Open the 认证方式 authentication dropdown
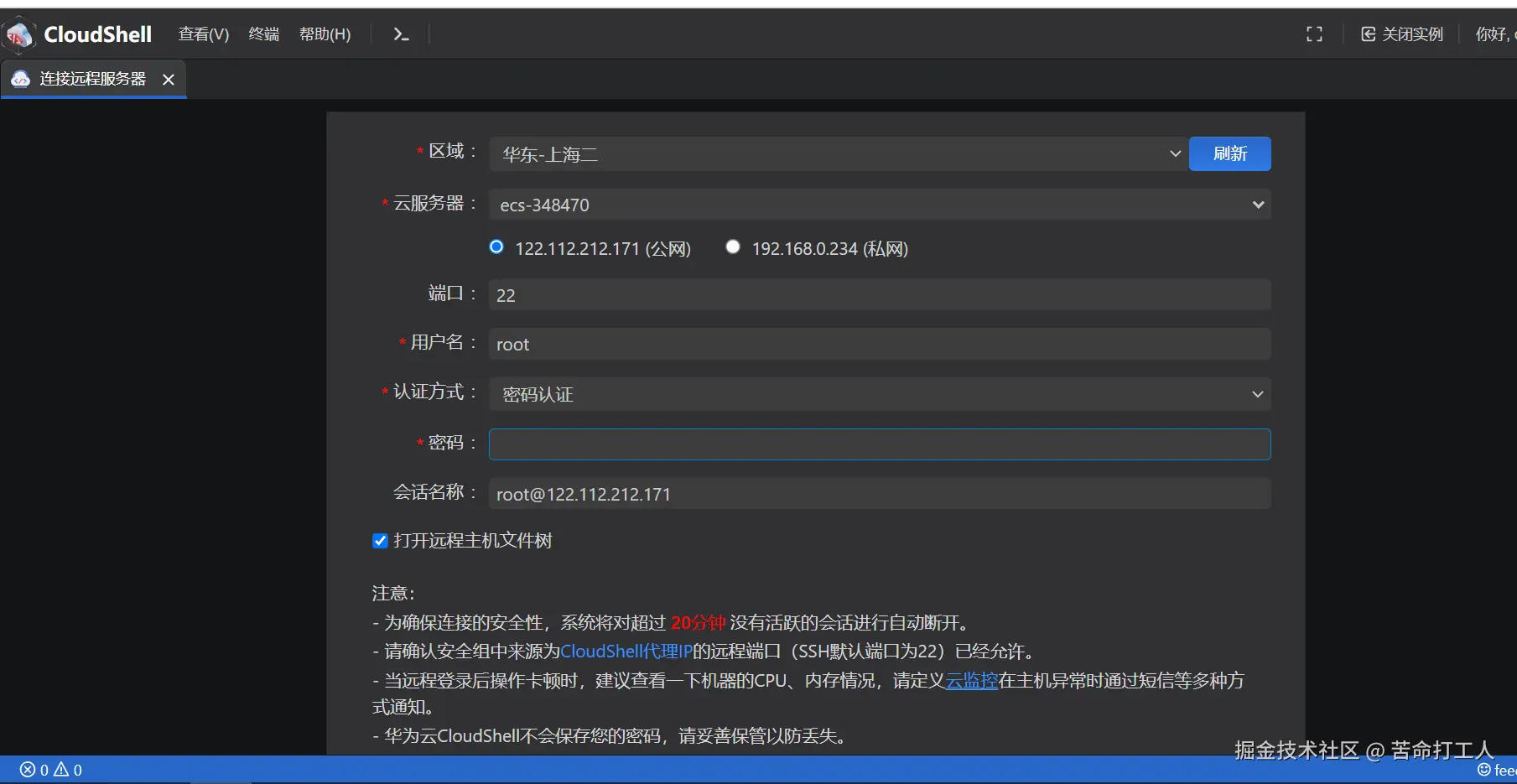Image resolution: width=1517 pixels, height=784 pixels. (x=1256, y=394)
